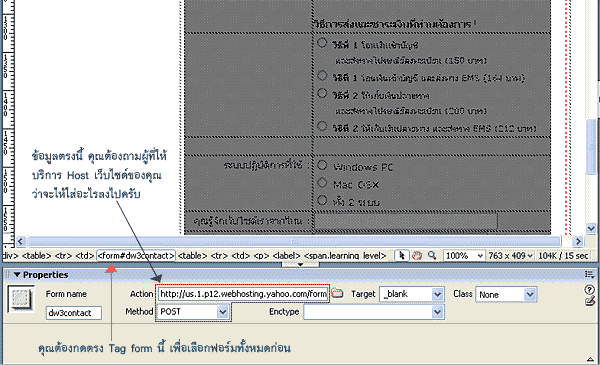Collapse the Properties panel triangle
Screen dimensions: 600x365
click(x=17, y=275)
